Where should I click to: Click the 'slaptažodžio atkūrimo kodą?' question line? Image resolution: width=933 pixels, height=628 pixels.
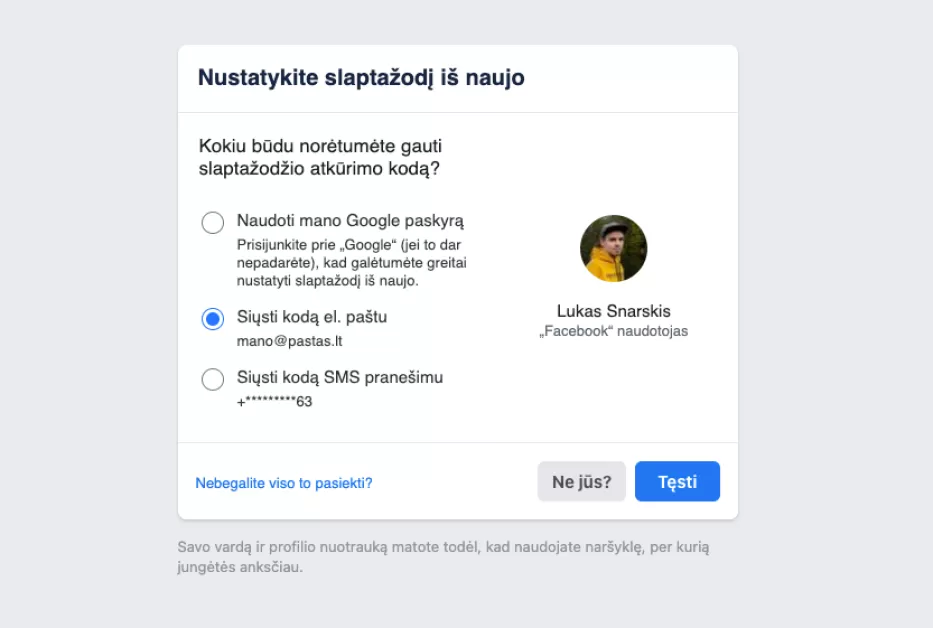[x=320, y=169]
